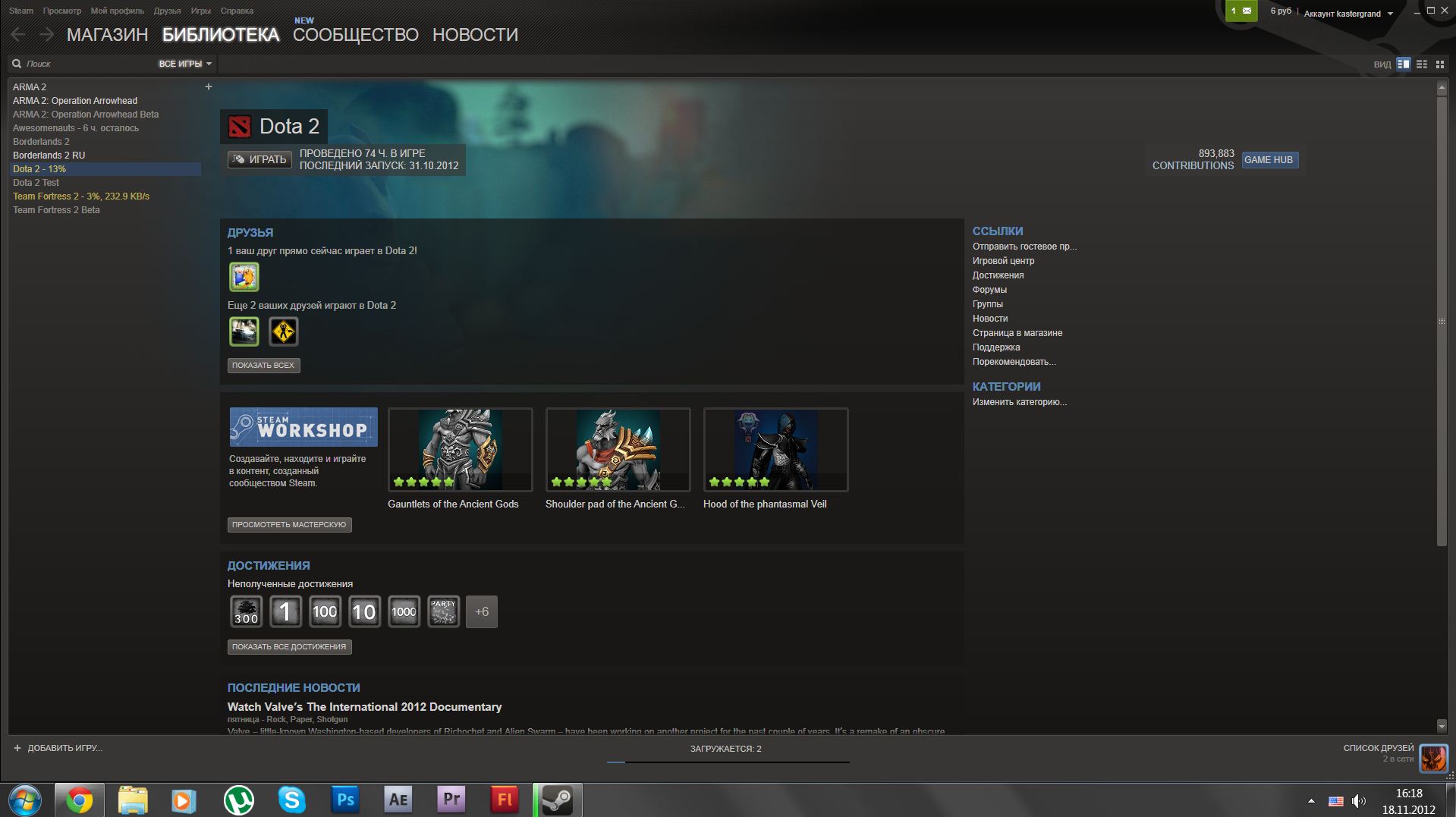
Task: Open the car avatar friend profile
Action: pos(244,332)
